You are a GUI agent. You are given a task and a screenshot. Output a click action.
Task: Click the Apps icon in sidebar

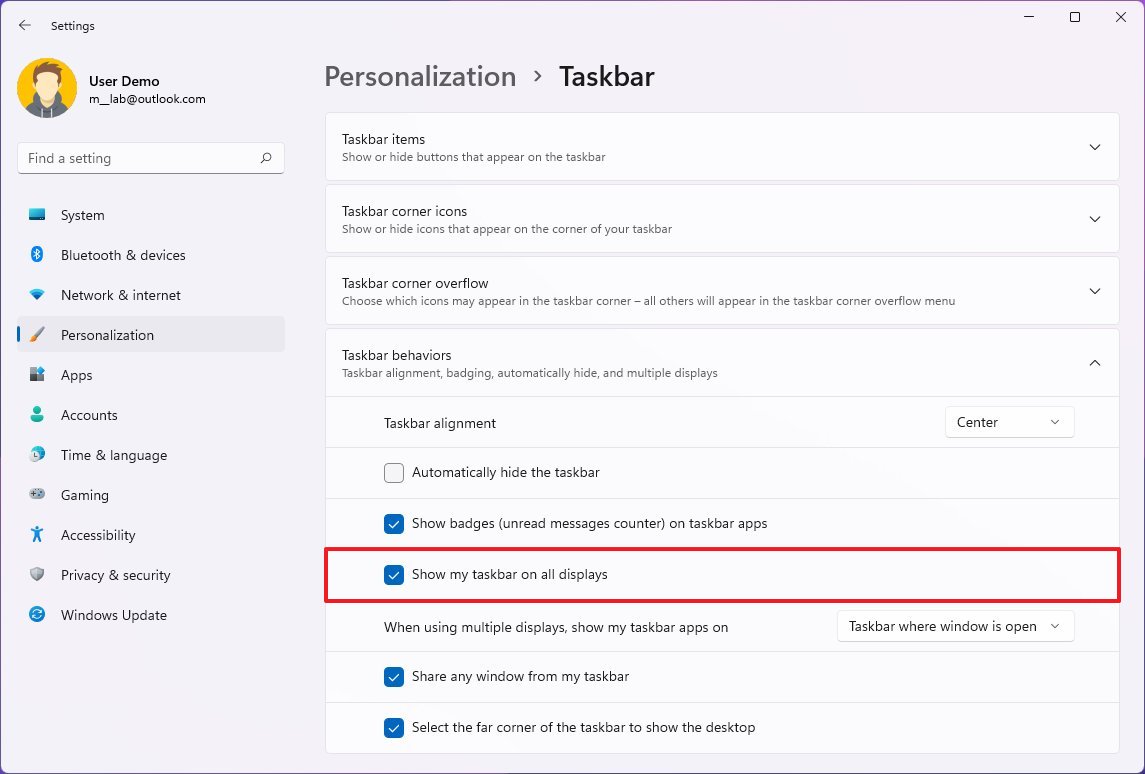[x=37, y=375]
